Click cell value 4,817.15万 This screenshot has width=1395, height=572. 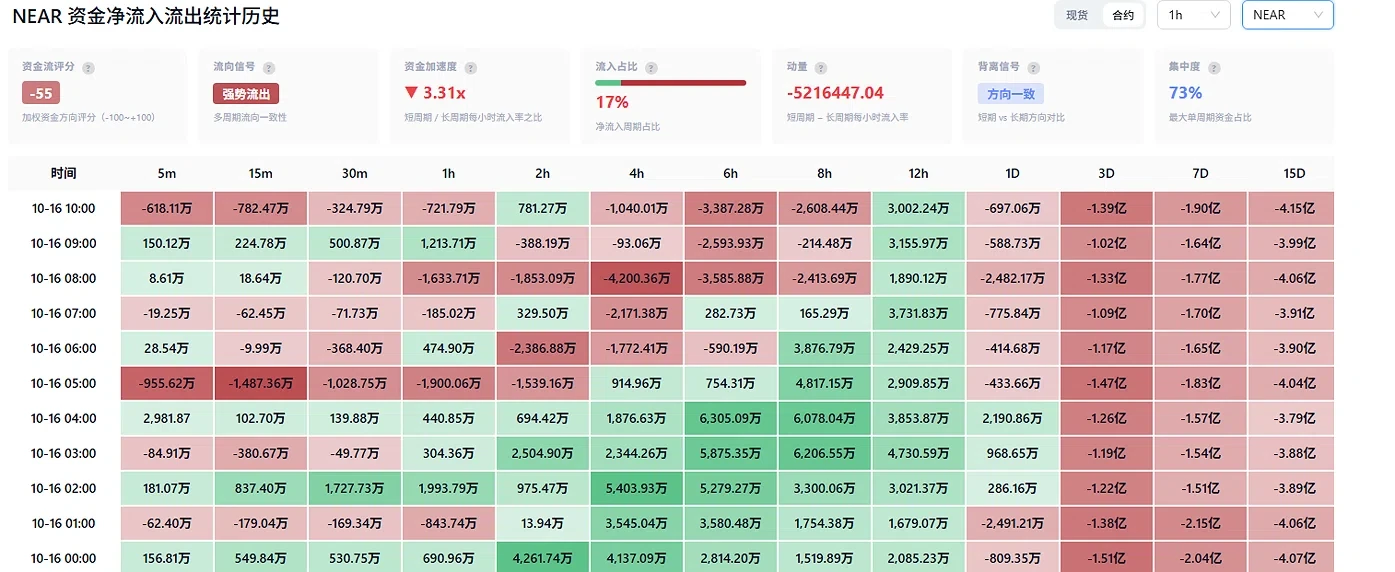click(x=824, y=383)
